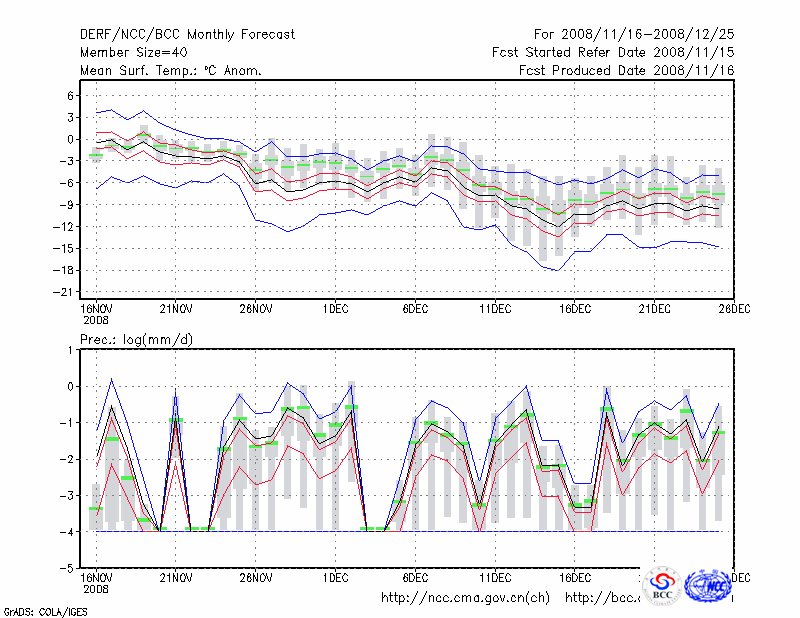Click the Prec.: log(mm/d) chart label
800x618 pixels.
(x=137, y=340)
